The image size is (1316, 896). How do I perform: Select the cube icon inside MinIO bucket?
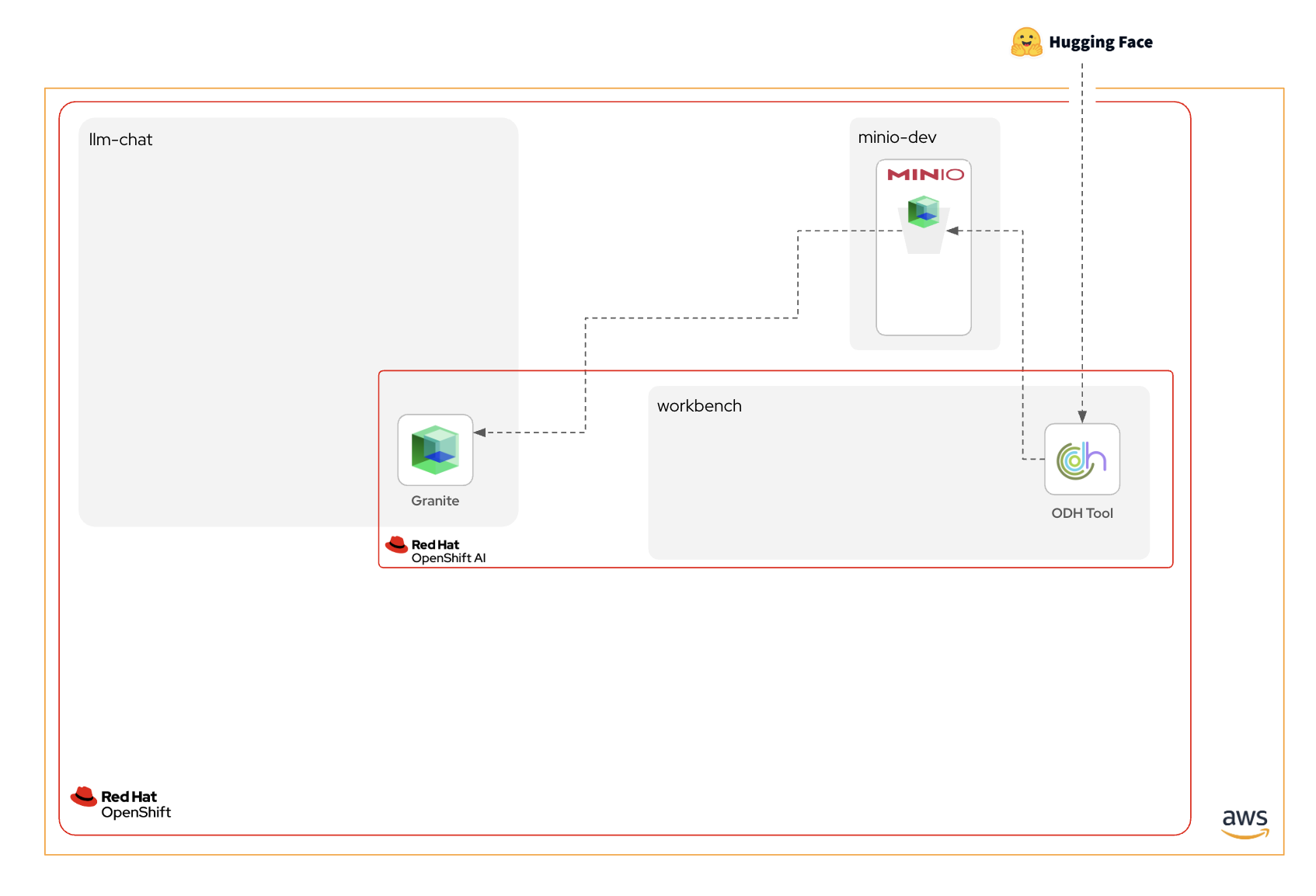tap(924, 211)
